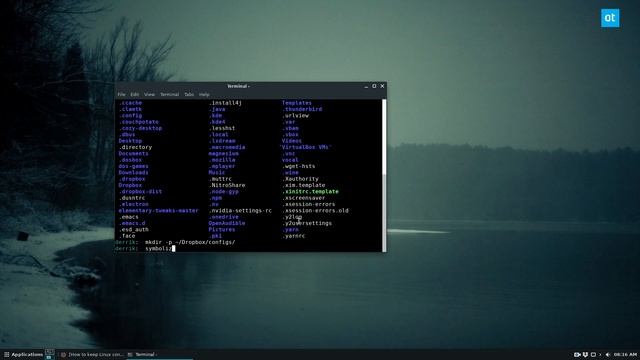Viewport: 640px width, 360px height.
Task: Click the 'Documents' directory entry
Action: coord(133,153)
